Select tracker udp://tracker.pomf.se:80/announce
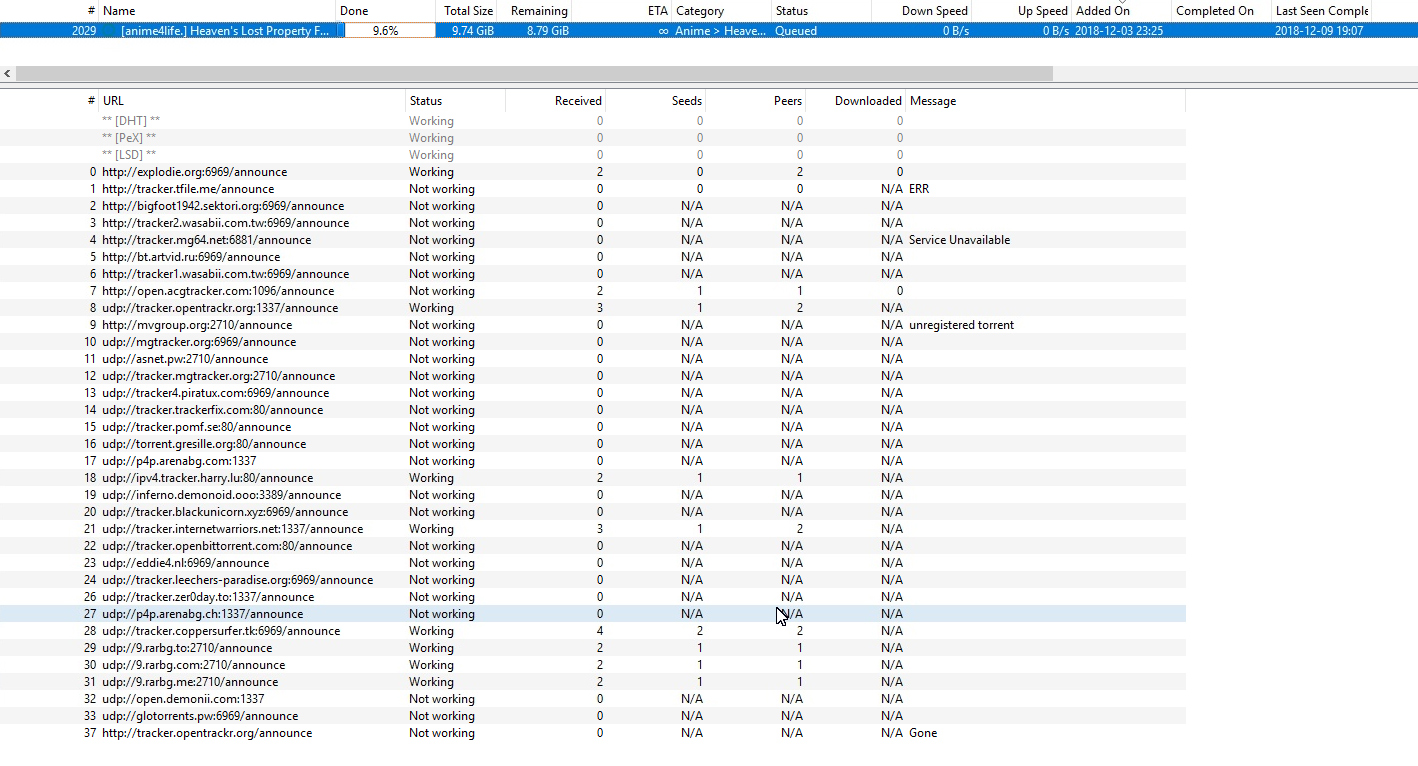1418x766 pixels. (x=593, y=427)
